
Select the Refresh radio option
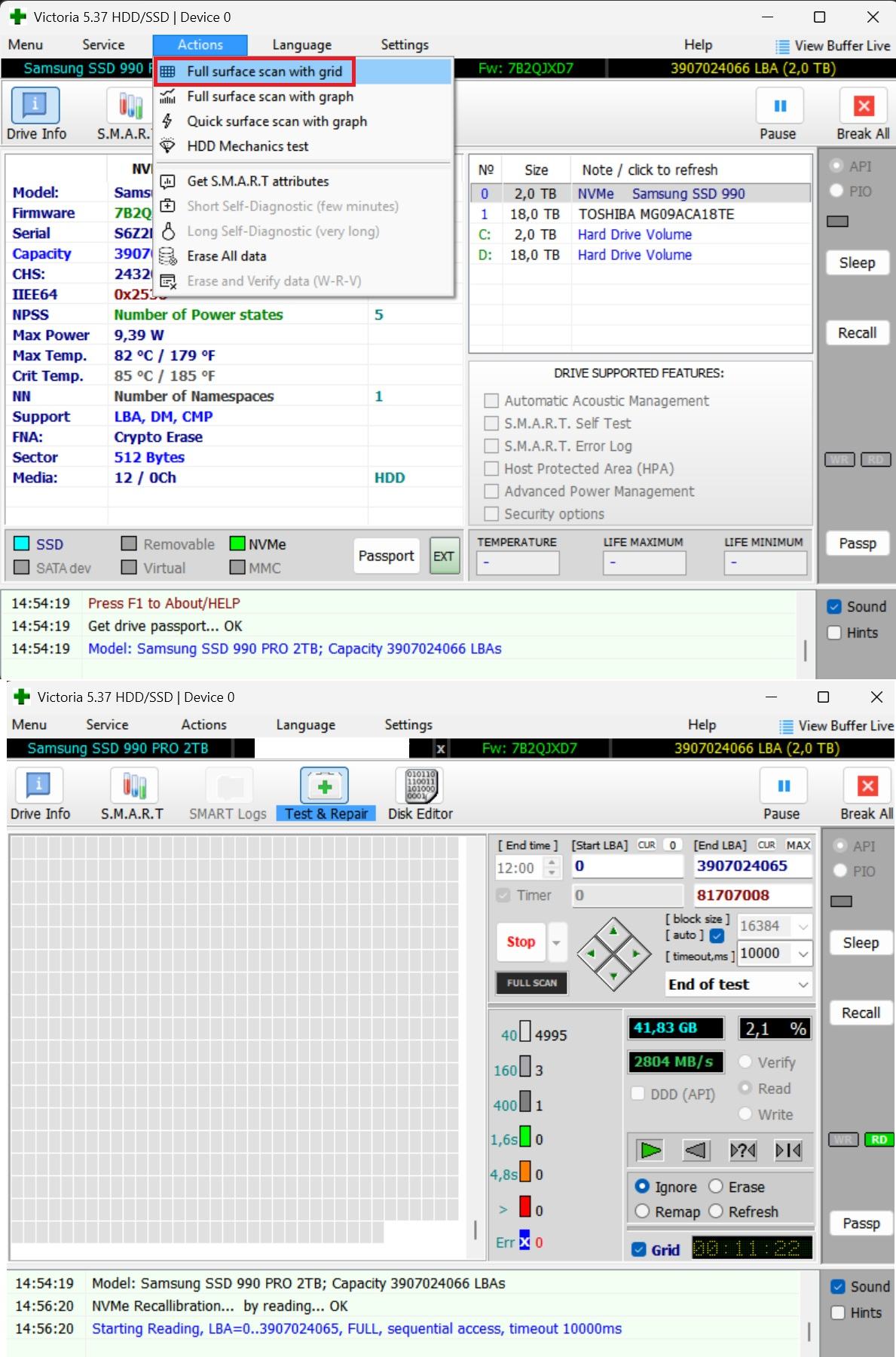pos(716,1211)
